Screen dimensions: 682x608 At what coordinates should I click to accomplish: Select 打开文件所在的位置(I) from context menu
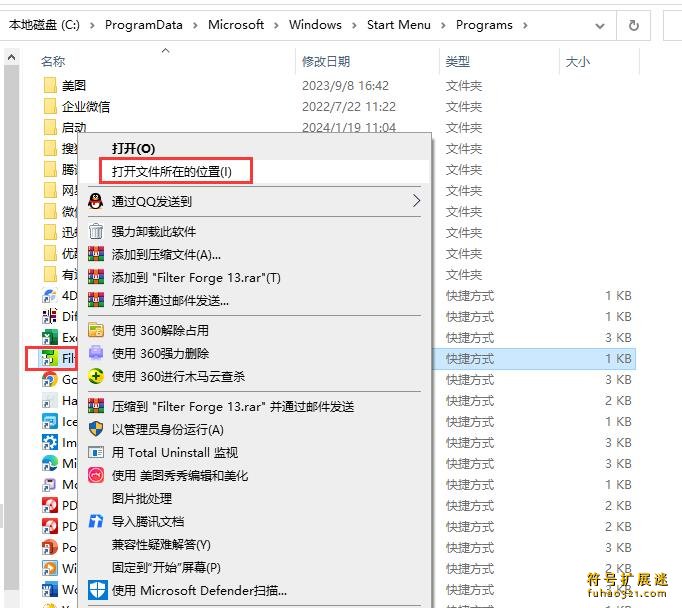tap(172, 172)
